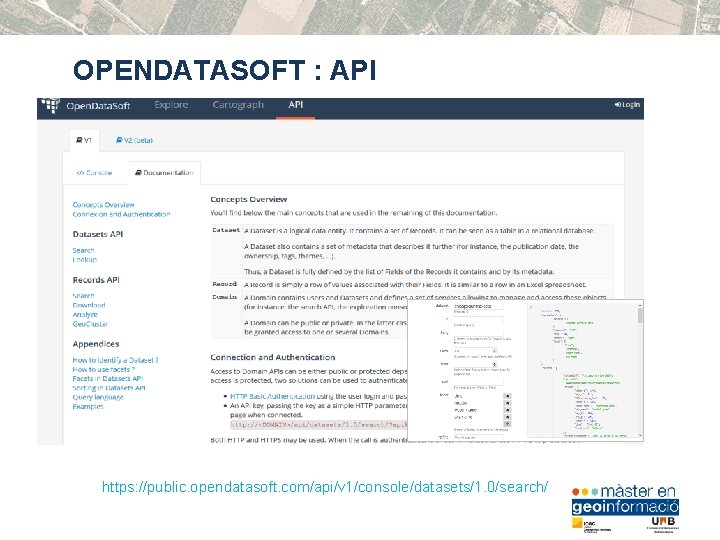Click the JSON result scrollbar thumb

640,315
